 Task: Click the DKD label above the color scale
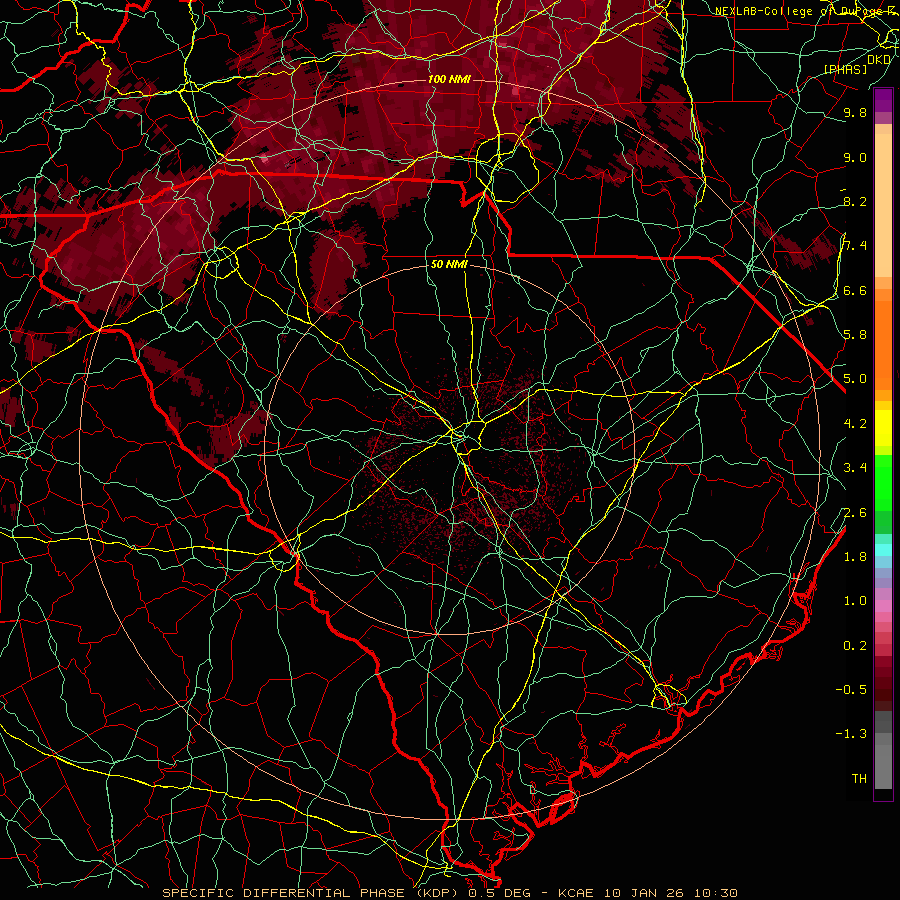[879, 60]
